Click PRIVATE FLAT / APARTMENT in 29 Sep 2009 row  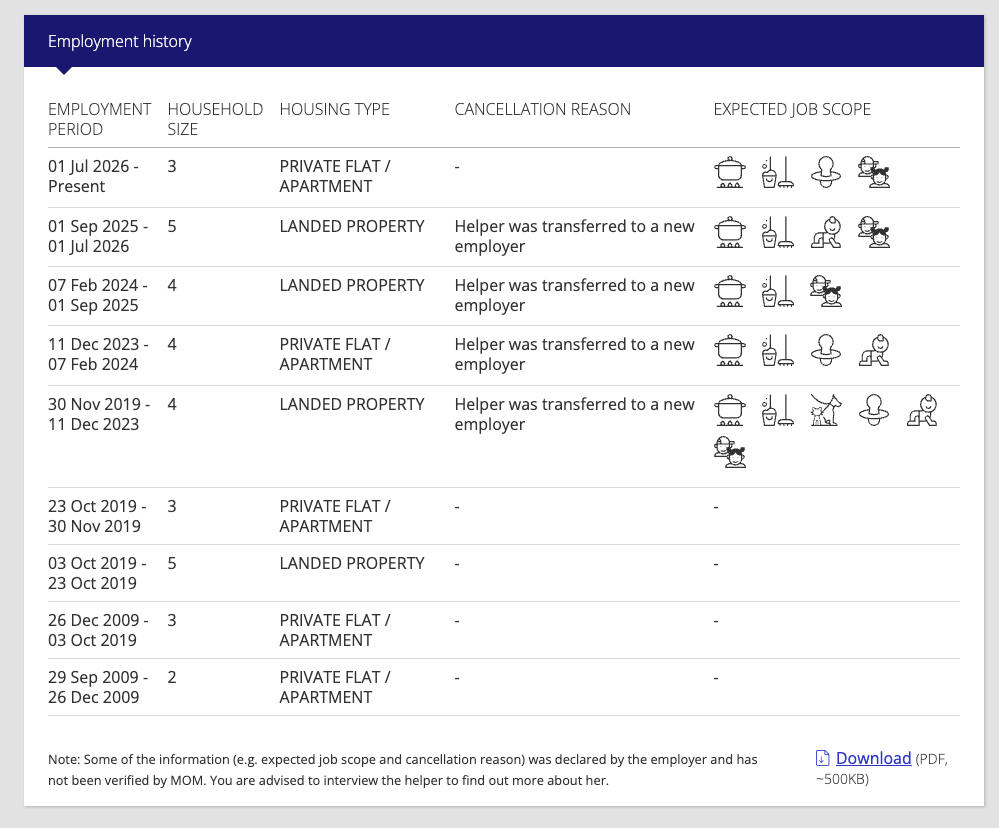(x=334, y=687)
